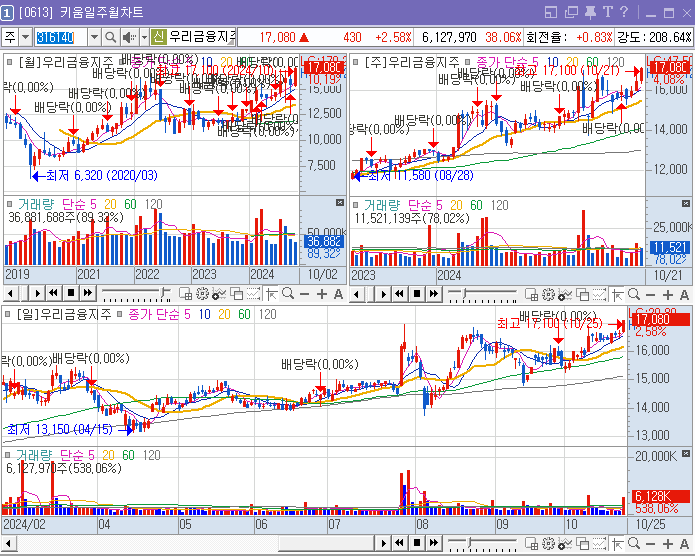Click monthly chart plus zoom-in icon

click(x=322, y=294)
